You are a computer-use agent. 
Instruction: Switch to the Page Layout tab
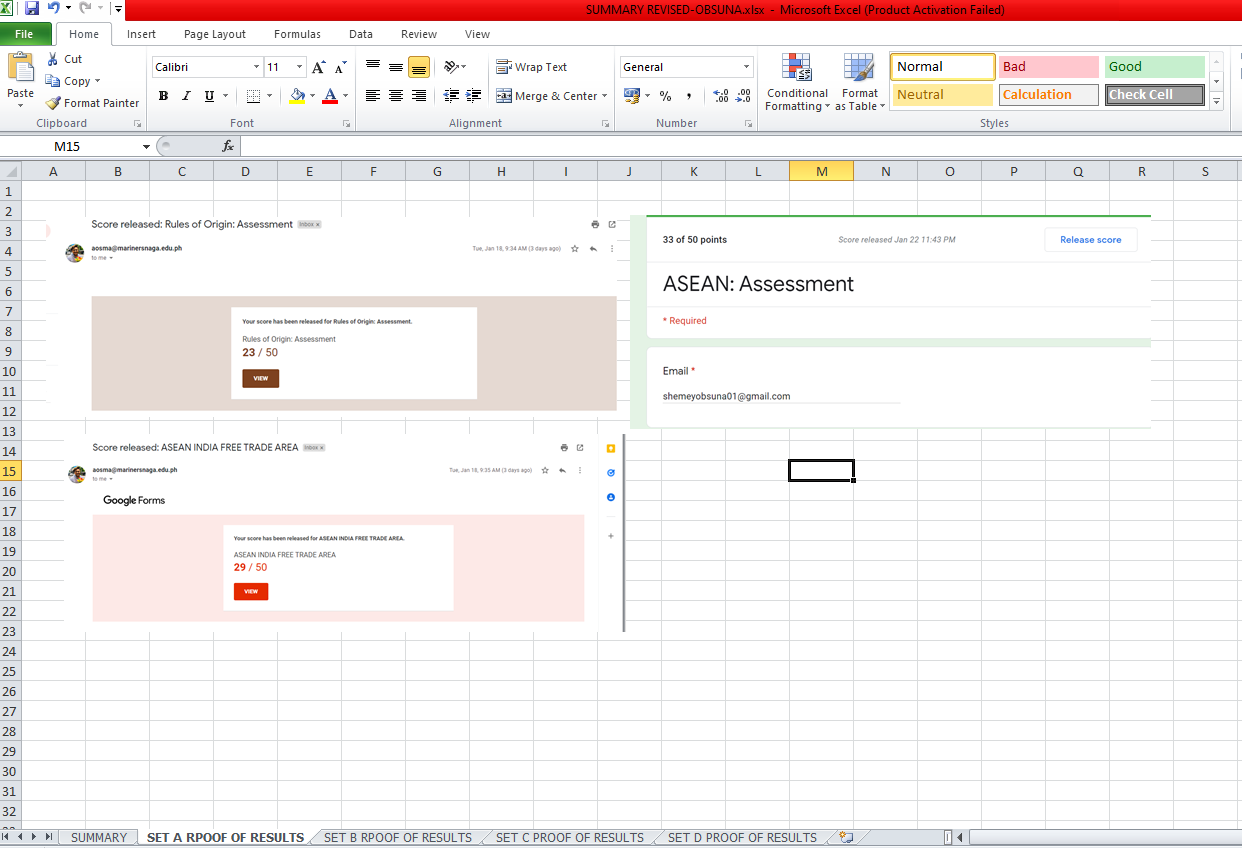click(x=215, y=34)
